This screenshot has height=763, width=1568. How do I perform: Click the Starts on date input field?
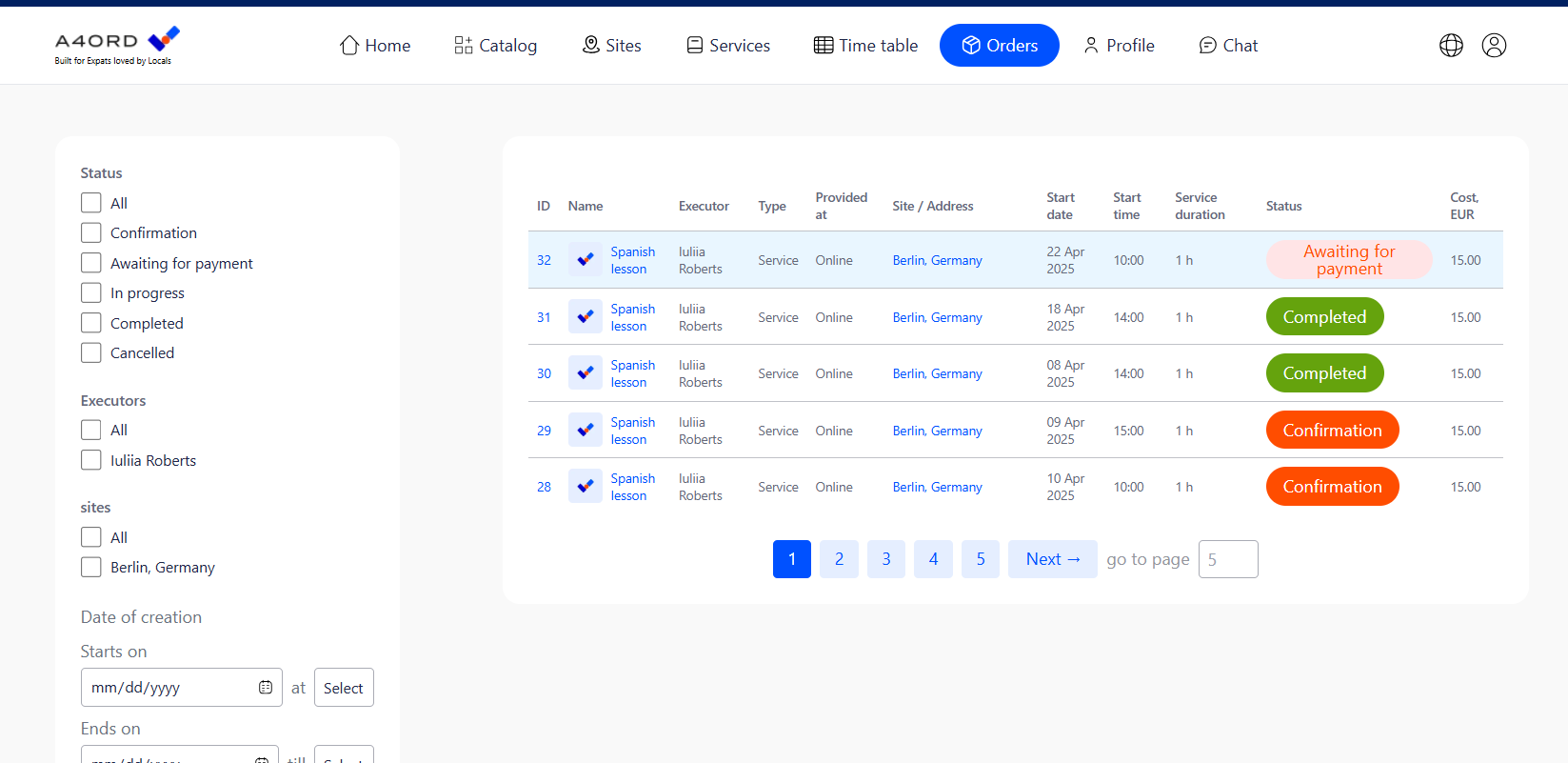coord(181,688)
